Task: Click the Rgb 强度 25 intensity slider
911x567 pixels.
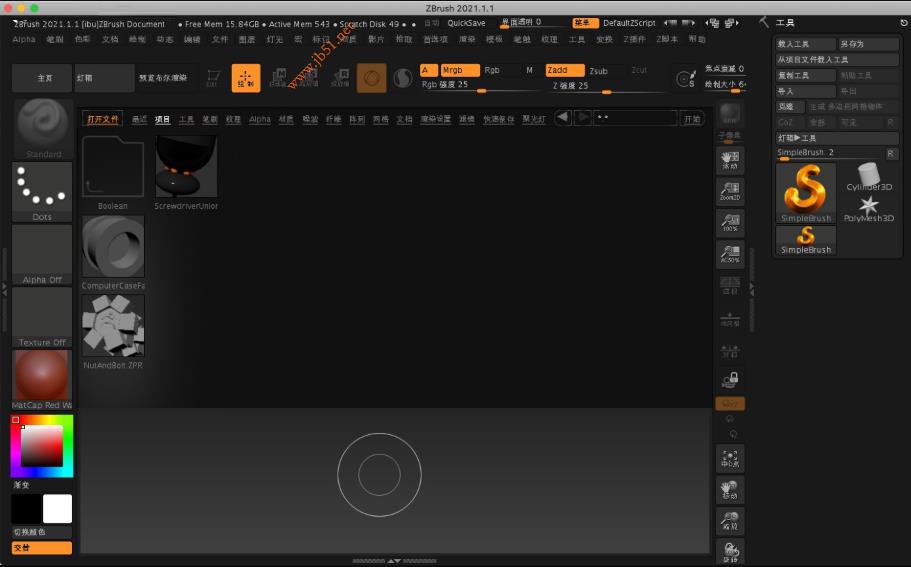Action: pos(480,85)
